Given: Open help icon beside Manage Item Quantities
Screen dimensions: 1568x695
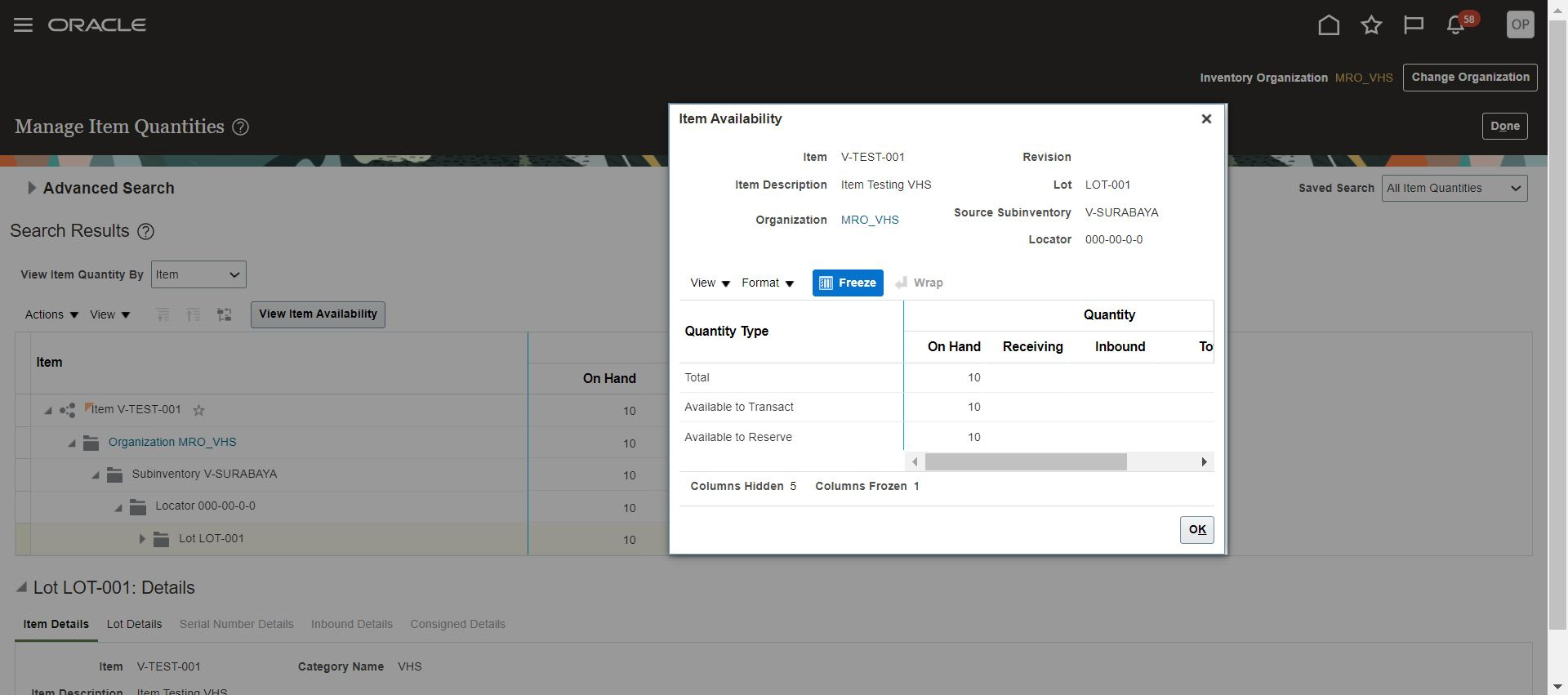Looking at the screenshot, I should point(240,127).
